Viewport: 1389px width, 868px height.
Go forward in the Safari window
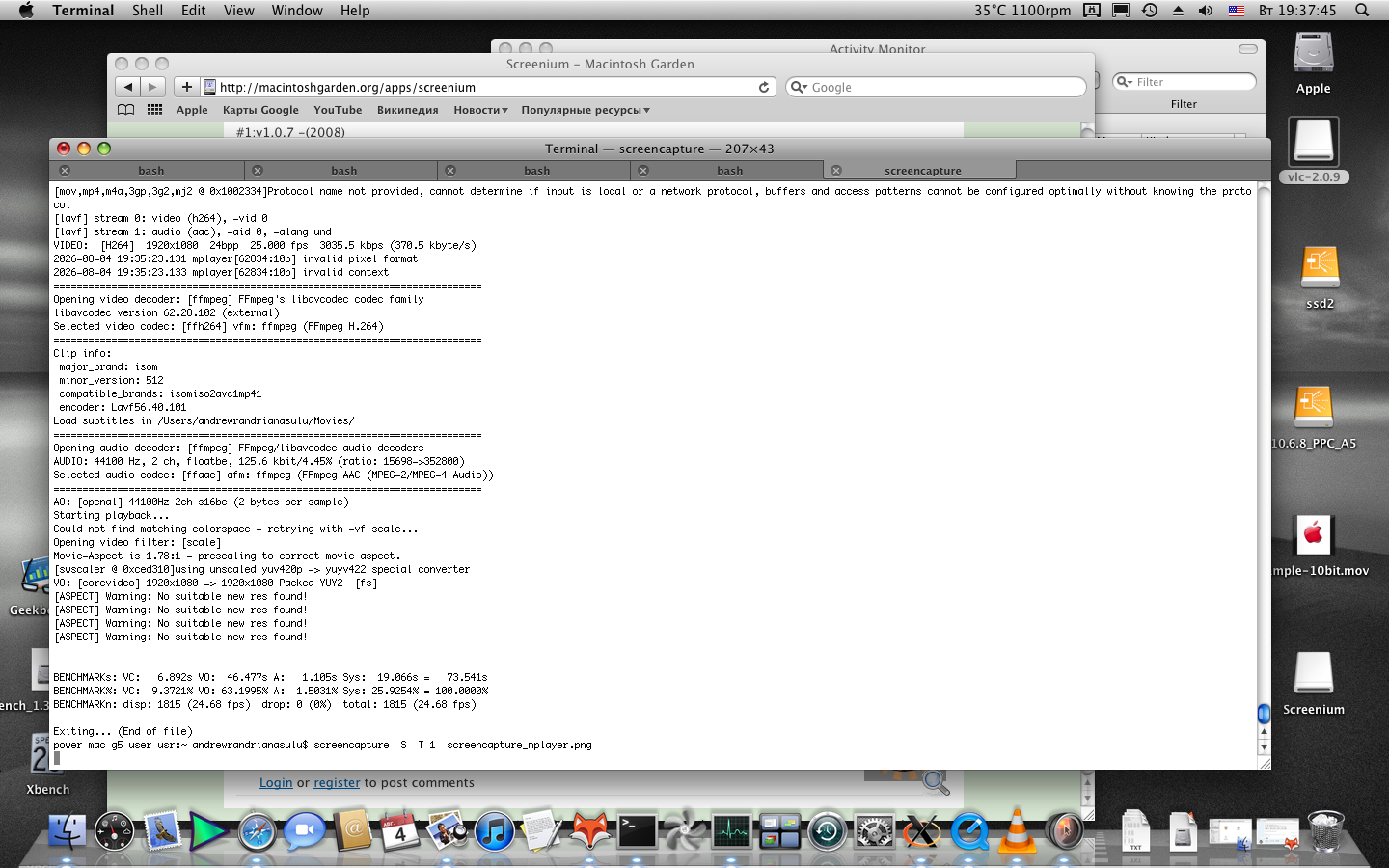click(x=152, y=87)
